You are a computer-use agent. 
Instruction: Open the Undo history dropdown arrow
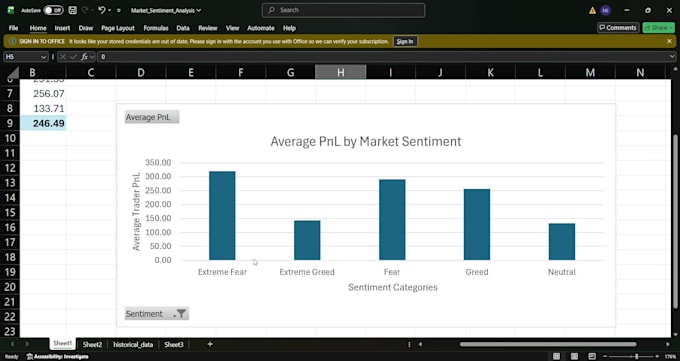[x=110, y=10]
